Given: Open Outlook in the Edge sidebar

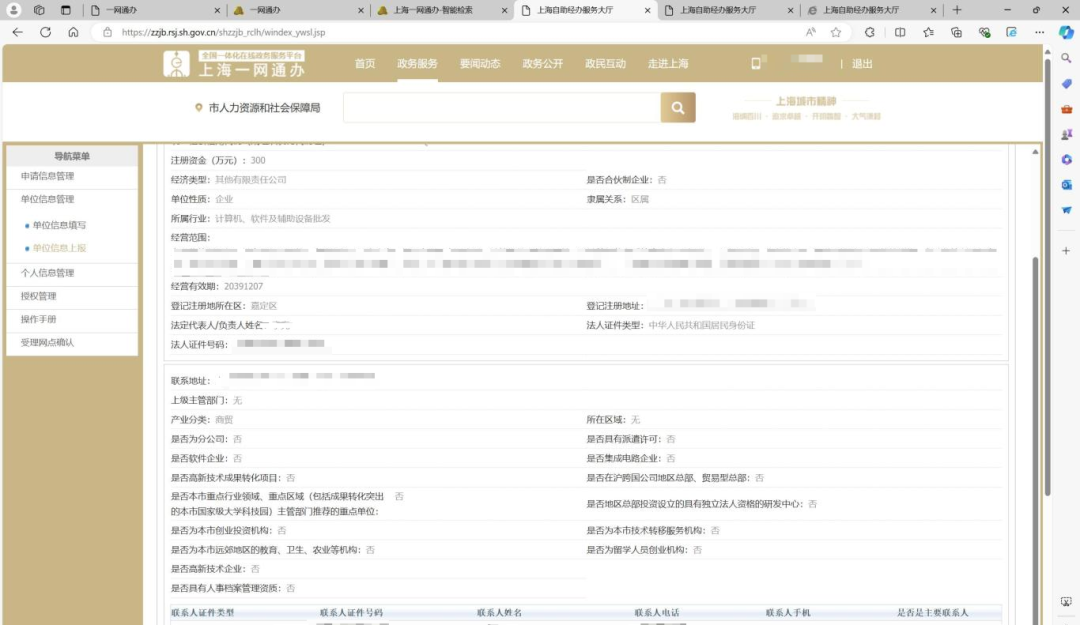Looking at the screenshot, I should tap(1066, 185).
